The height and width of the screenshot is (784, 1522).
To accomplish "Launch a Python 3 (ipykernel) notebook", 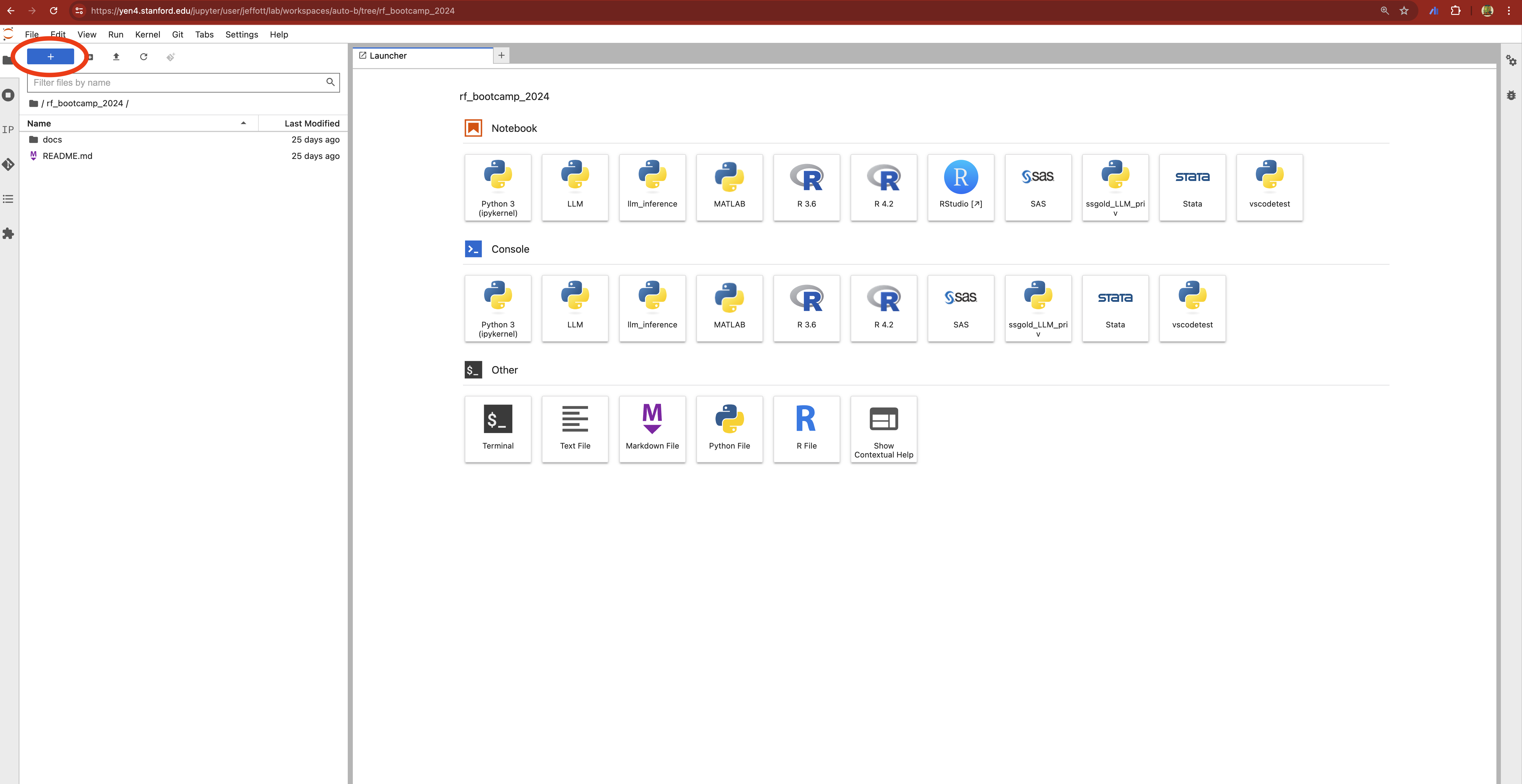I will coord(498,187).
